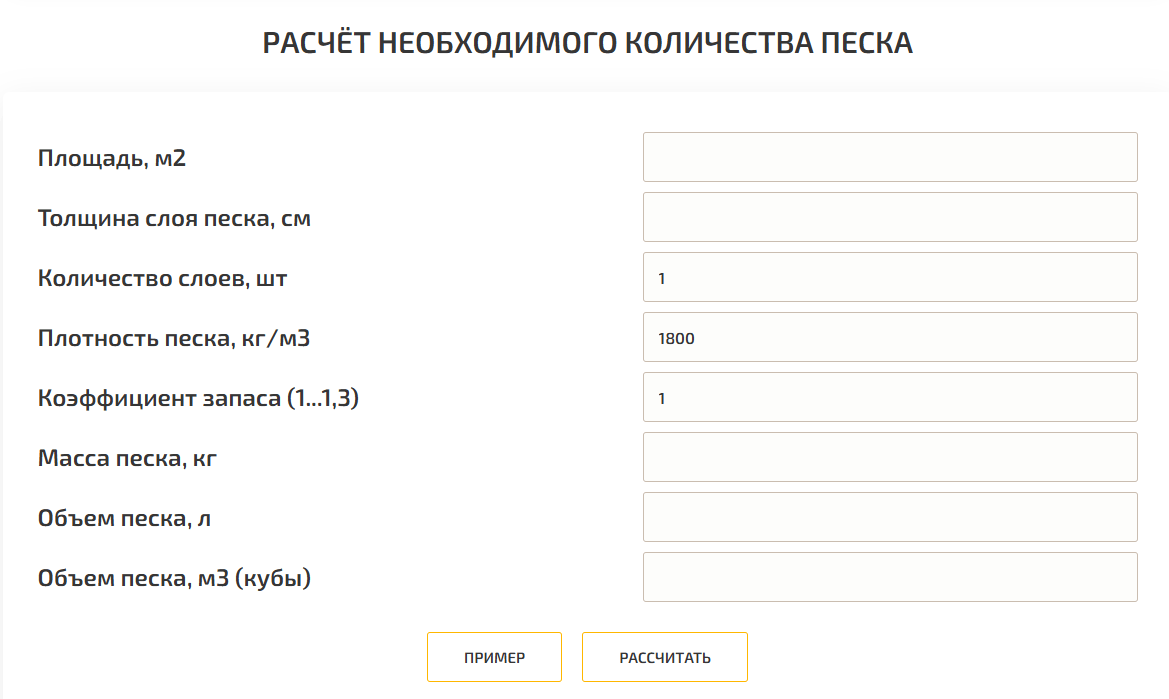
Task: Click the label Объем песка, л
Action: point(124,518)
